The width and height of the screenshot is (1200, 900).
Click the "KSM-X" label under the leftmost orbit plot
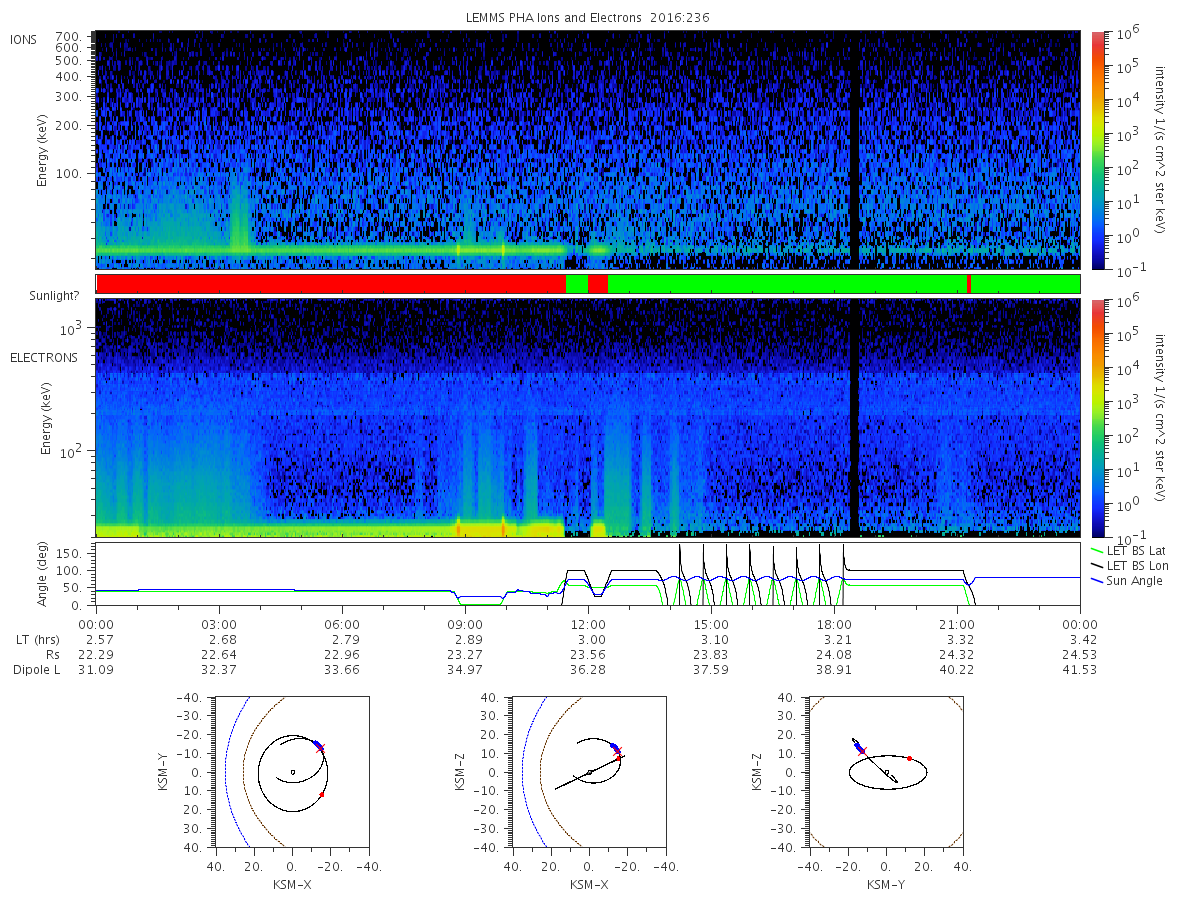[x=291, y=885]
